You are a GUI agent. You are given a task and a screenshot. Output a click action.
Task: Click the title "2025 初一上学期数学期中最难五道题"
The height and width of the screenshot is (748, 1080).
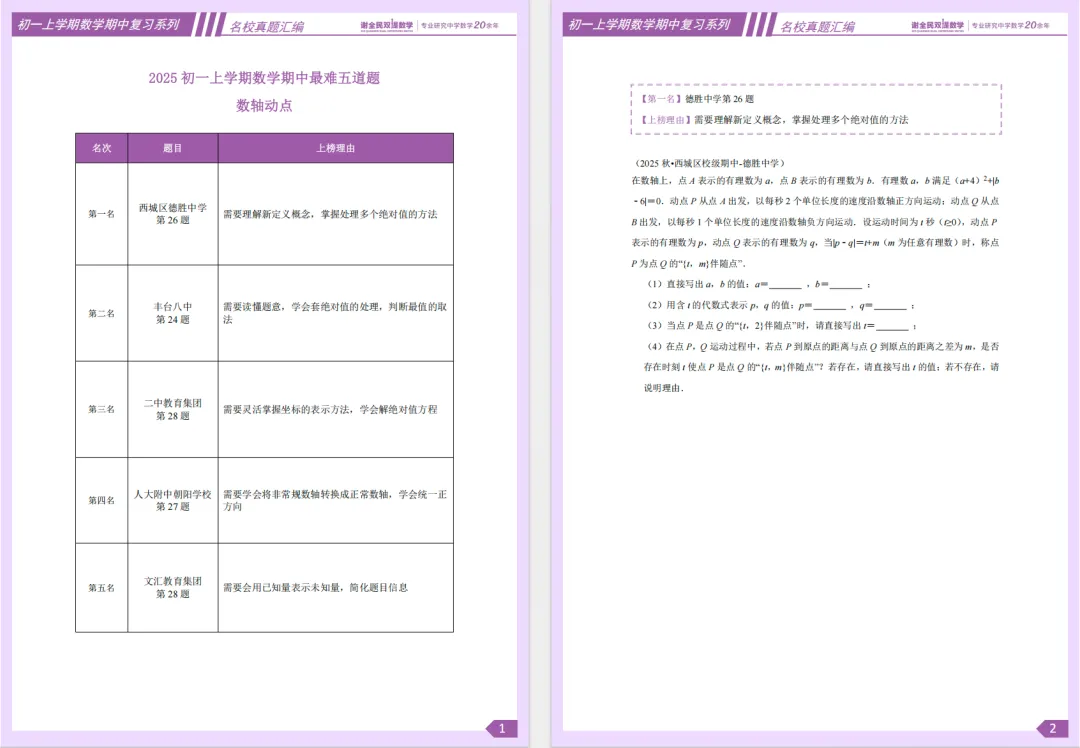click(x=264, y=78)
